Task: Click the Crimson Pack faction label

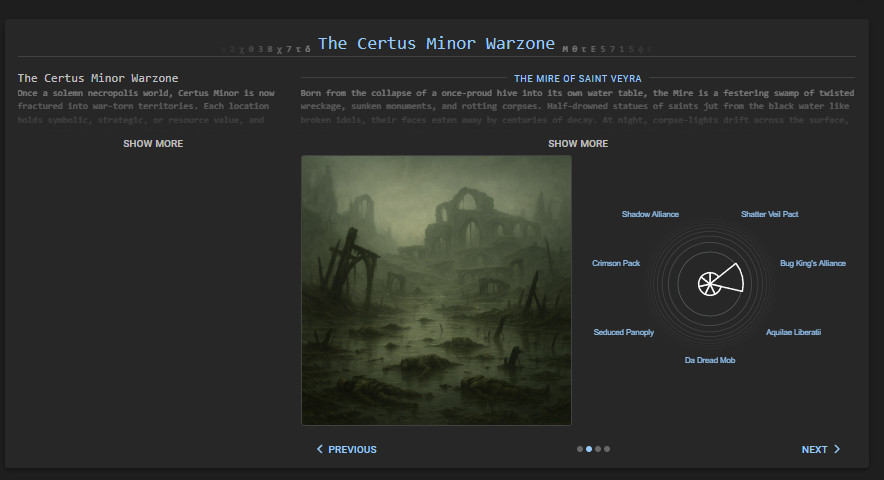Action: point(616,263)
